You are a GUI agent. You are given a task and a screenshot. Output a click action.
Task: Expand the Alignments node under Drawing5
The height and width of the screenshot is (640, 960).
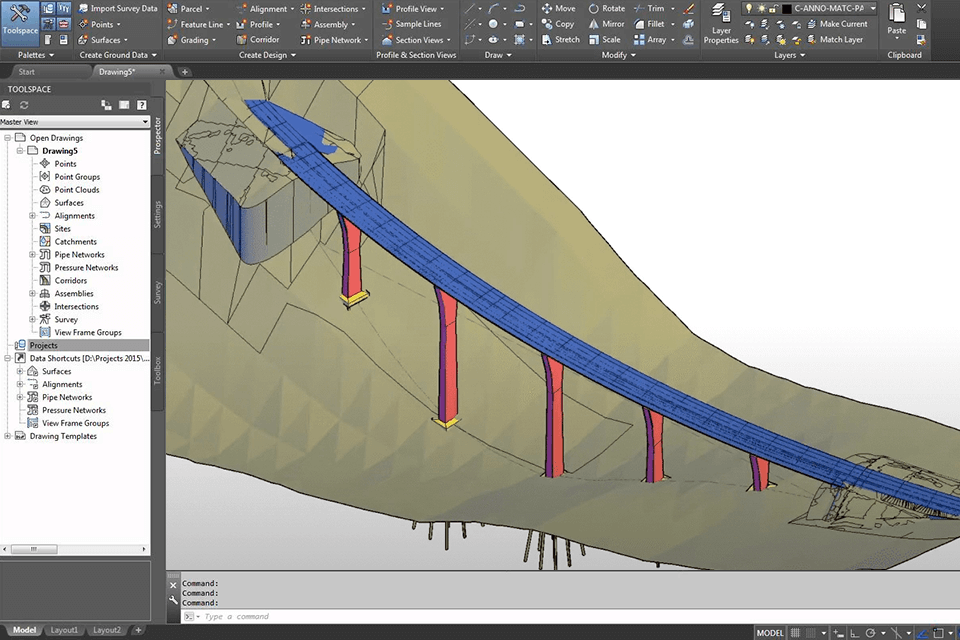(x=32, y=216)
